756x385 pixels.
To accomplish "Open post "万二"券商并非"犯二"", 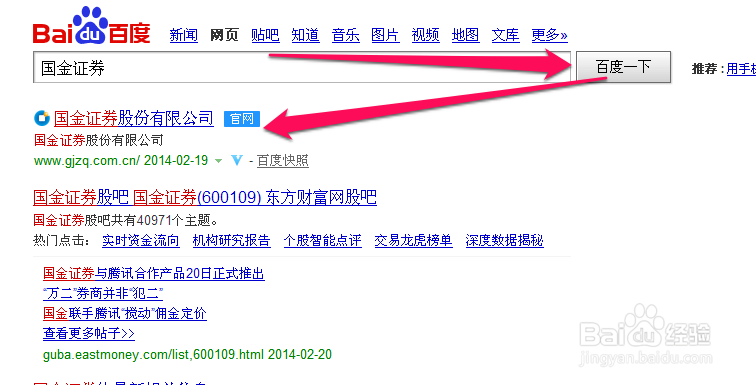I will click(103, 293).
